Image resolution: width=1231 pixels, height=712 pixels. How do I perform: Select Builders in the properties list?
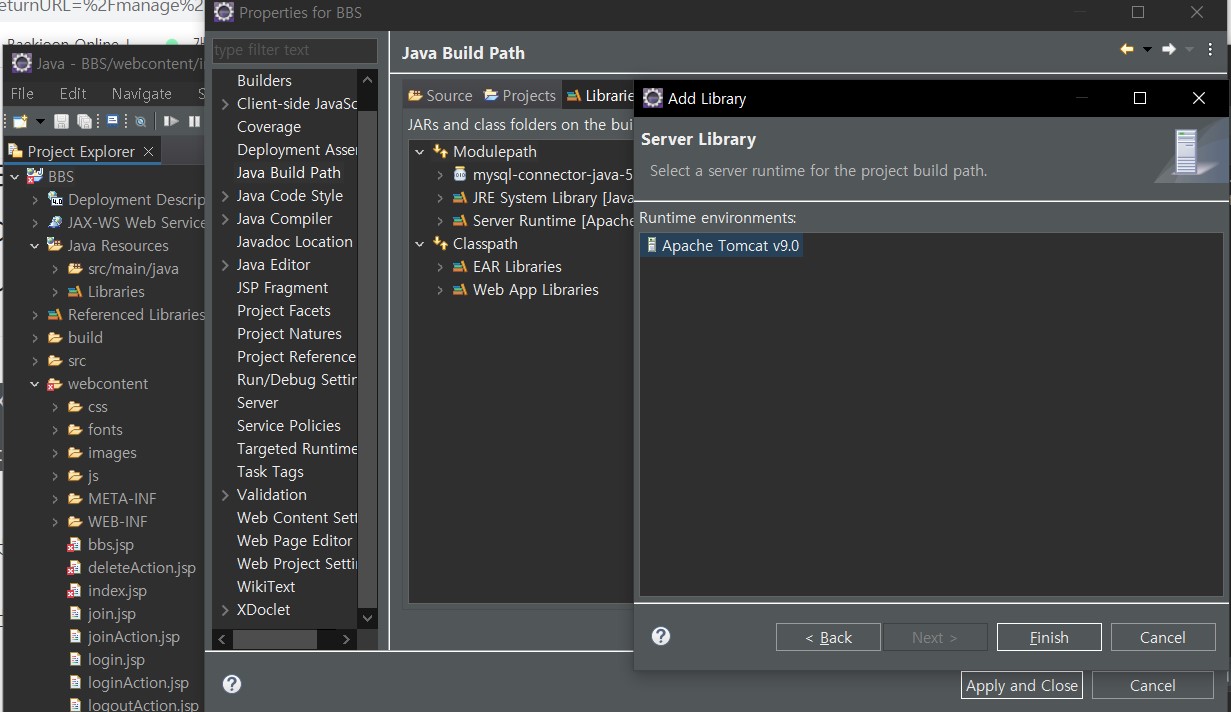[x=264, y=81]
